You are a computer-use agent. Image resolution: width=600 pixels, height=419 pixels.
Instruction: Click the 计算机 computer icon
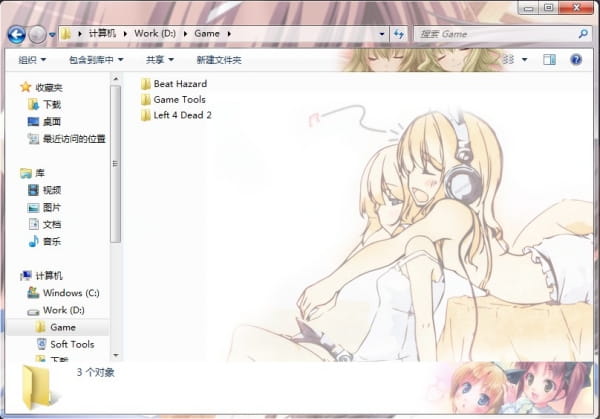point(26,276)
